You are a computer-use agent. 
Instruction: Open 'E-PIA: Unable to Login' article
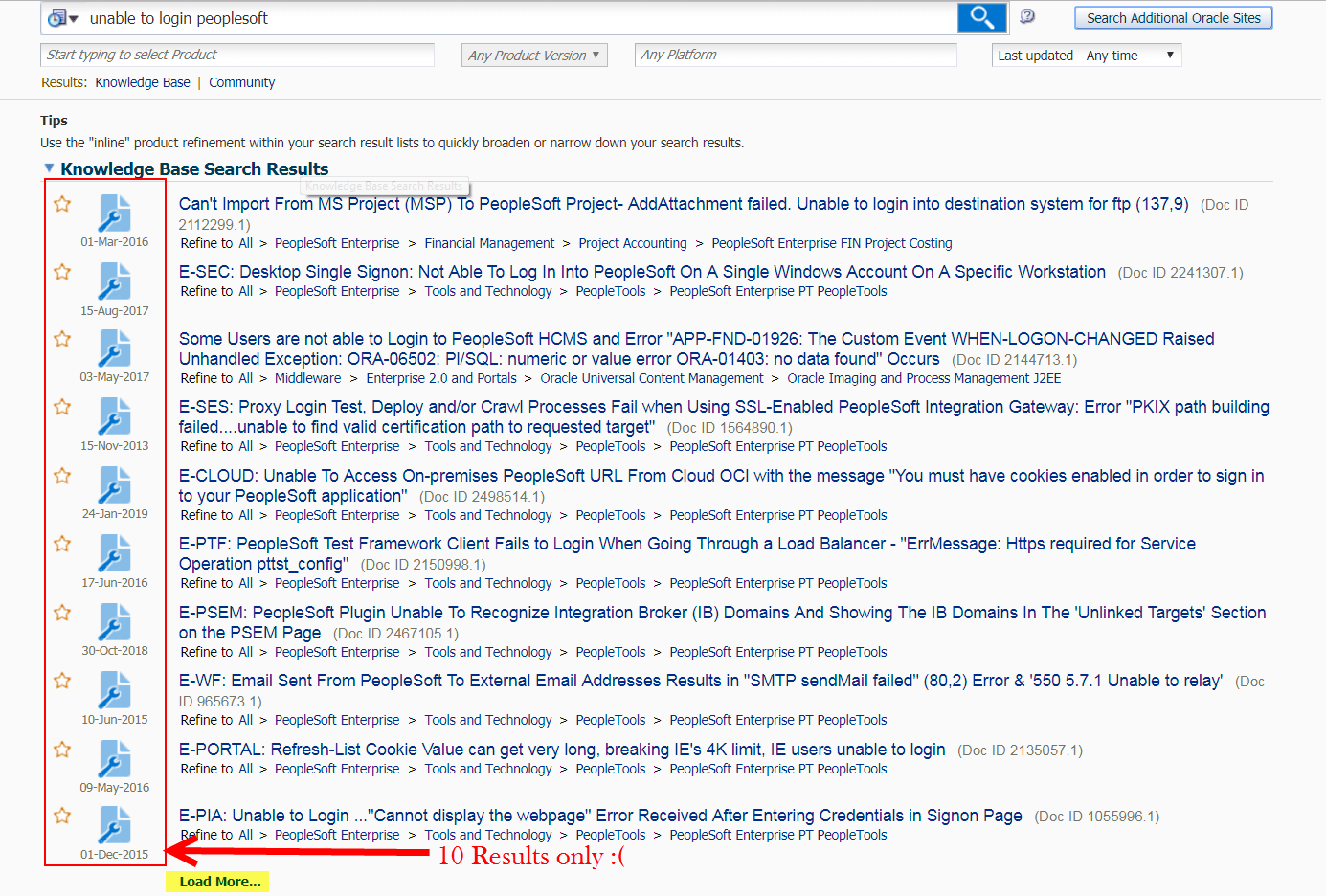click(600, 816)
